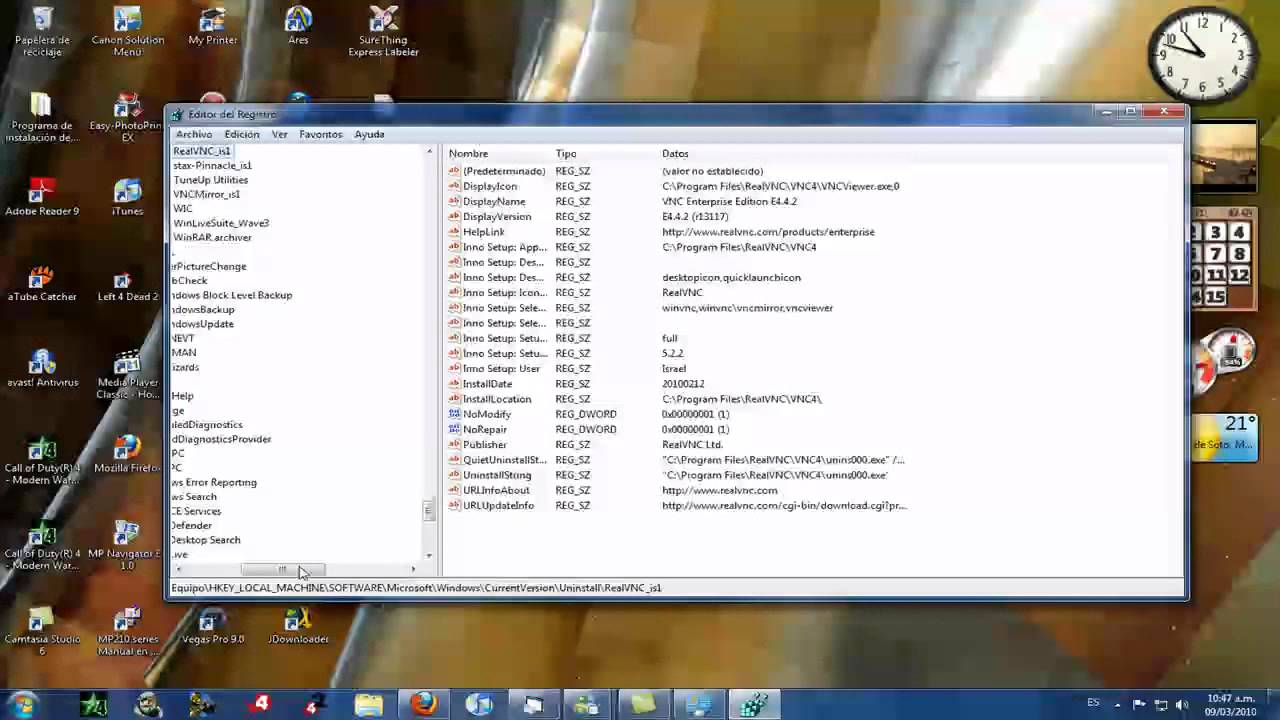
Task: Open the Archivo menu
Action: pos(194,134)
